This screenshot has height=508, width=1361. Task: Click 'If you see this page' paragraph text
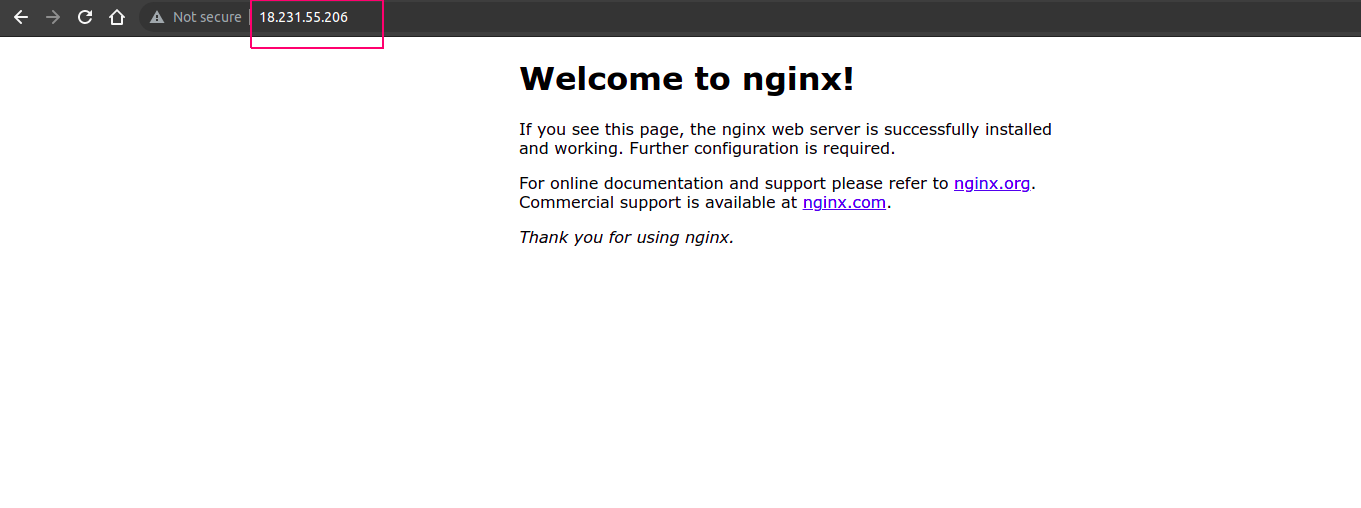(785, 139)
